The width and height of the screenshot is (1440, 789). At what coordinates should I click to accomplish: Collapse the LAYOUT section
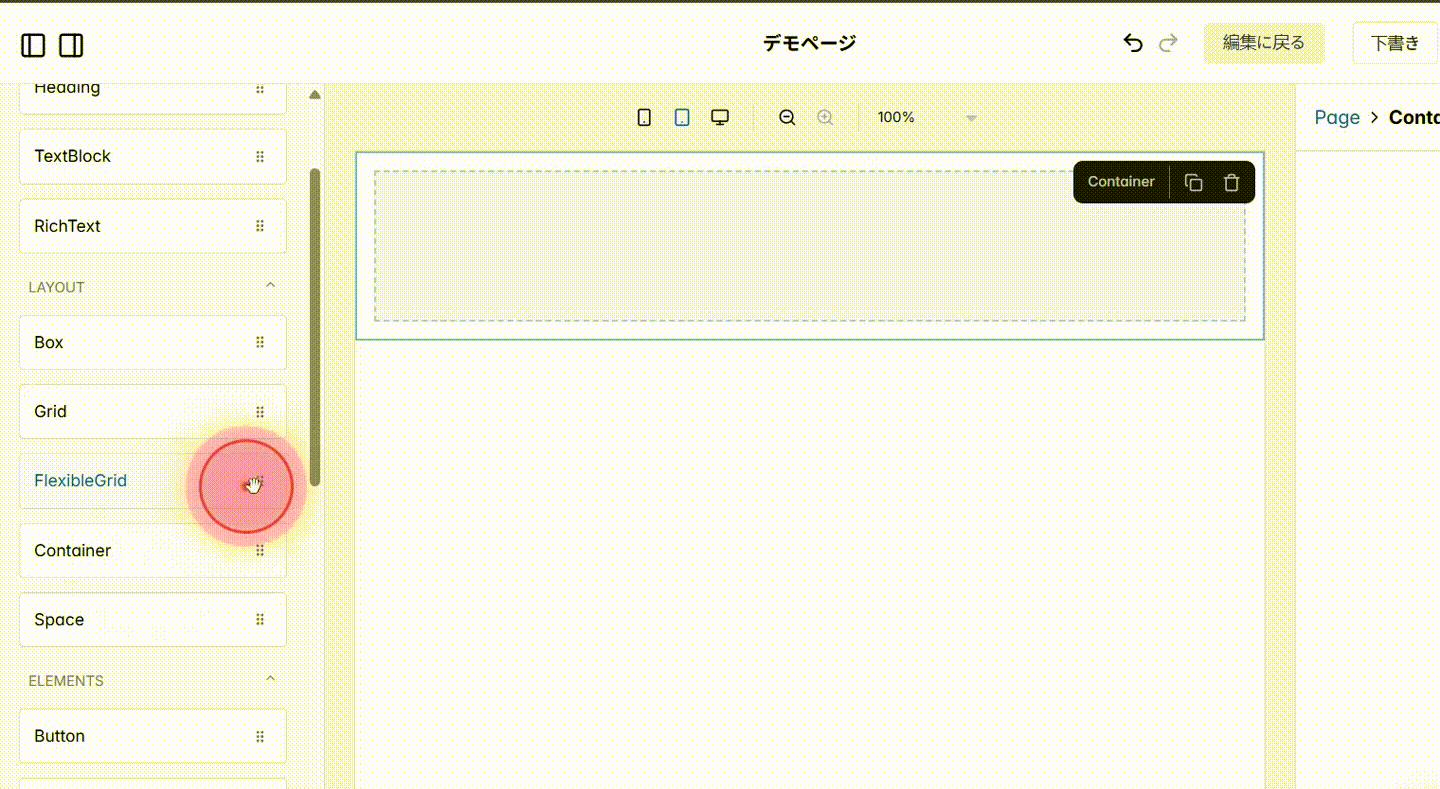[270, 285]
